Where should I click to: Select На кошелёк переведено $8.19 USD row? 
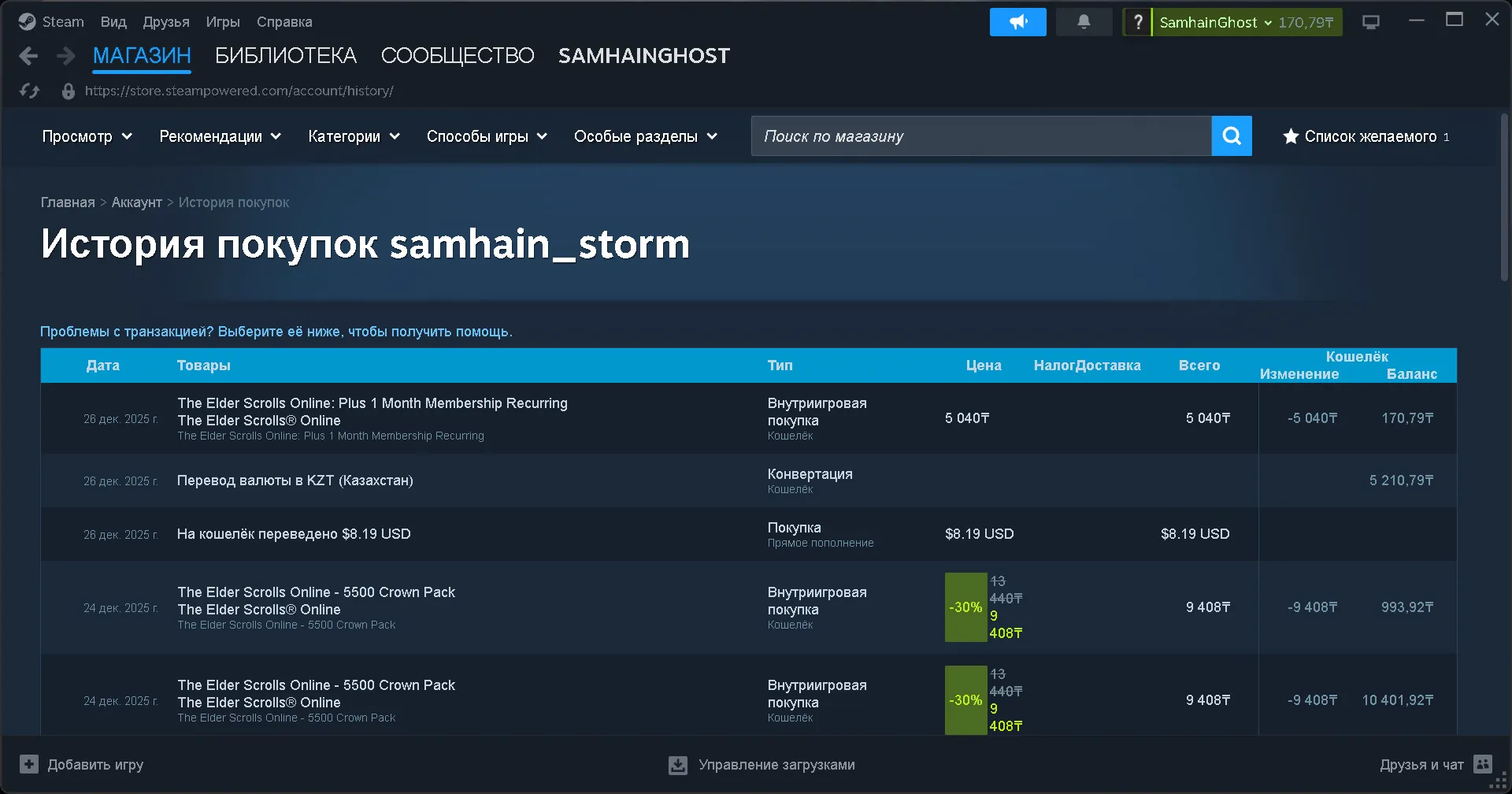pyautogui.click(x=749, y=534)
